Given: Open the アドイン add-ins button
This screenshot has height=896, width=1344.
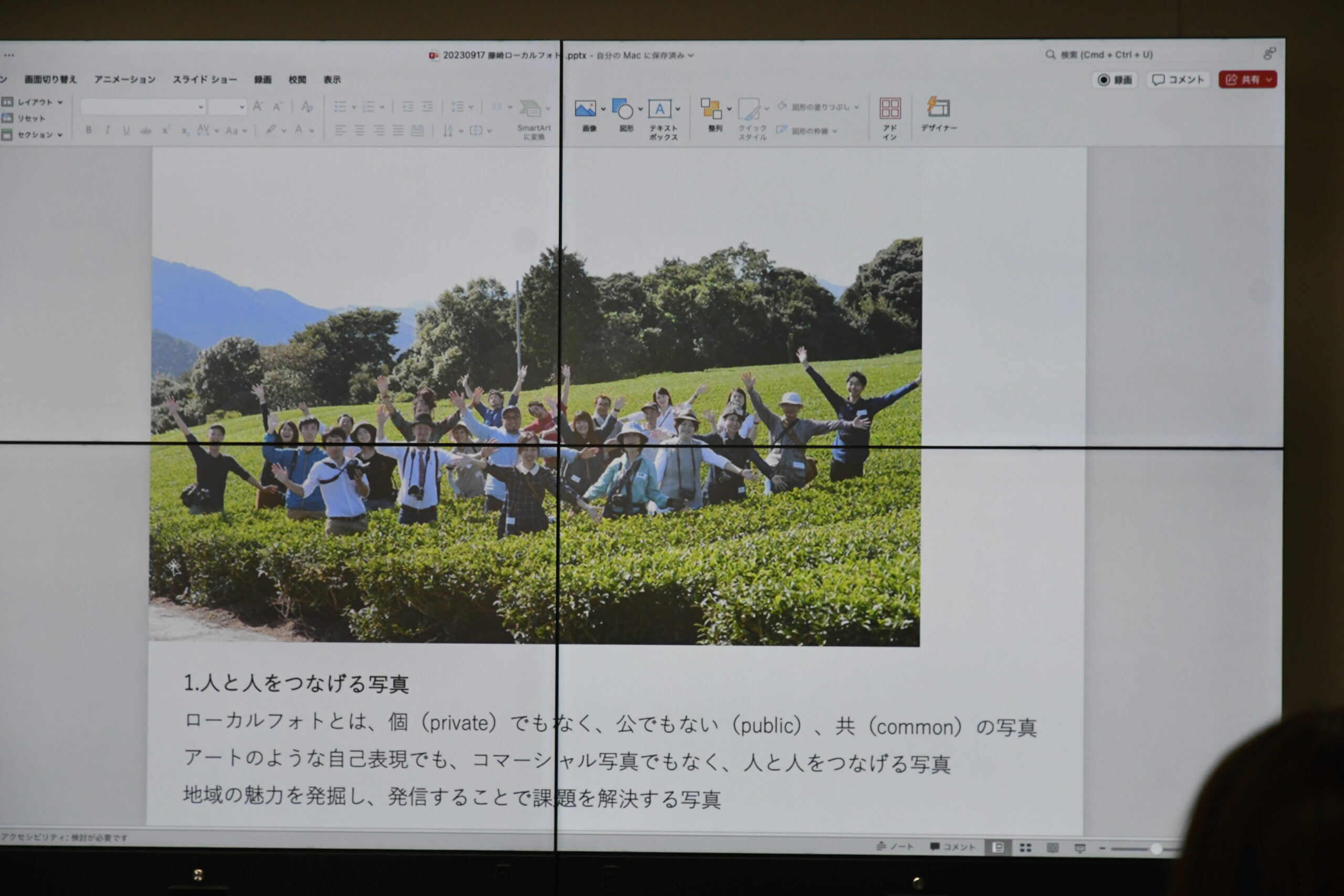Looking at the screenshot, I should point(890,118).
